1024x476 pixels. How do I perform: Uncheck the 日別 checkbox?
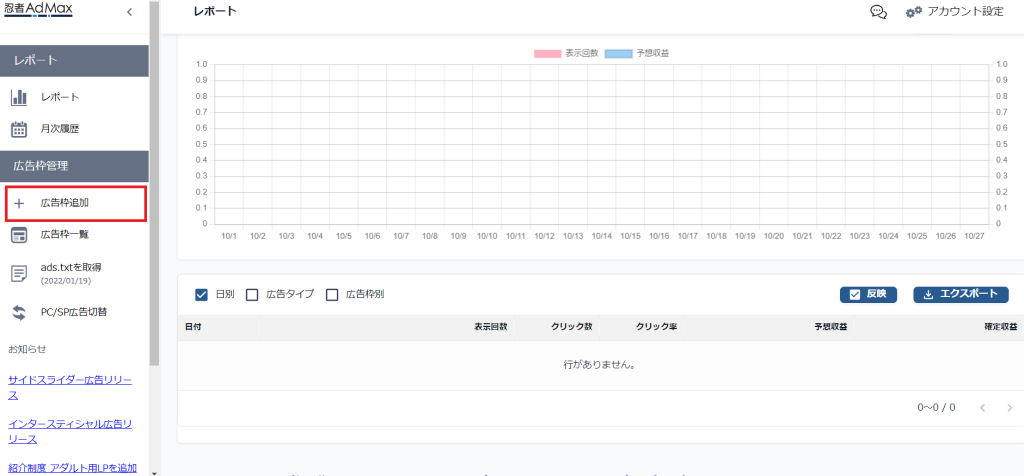tap(201, 294)
